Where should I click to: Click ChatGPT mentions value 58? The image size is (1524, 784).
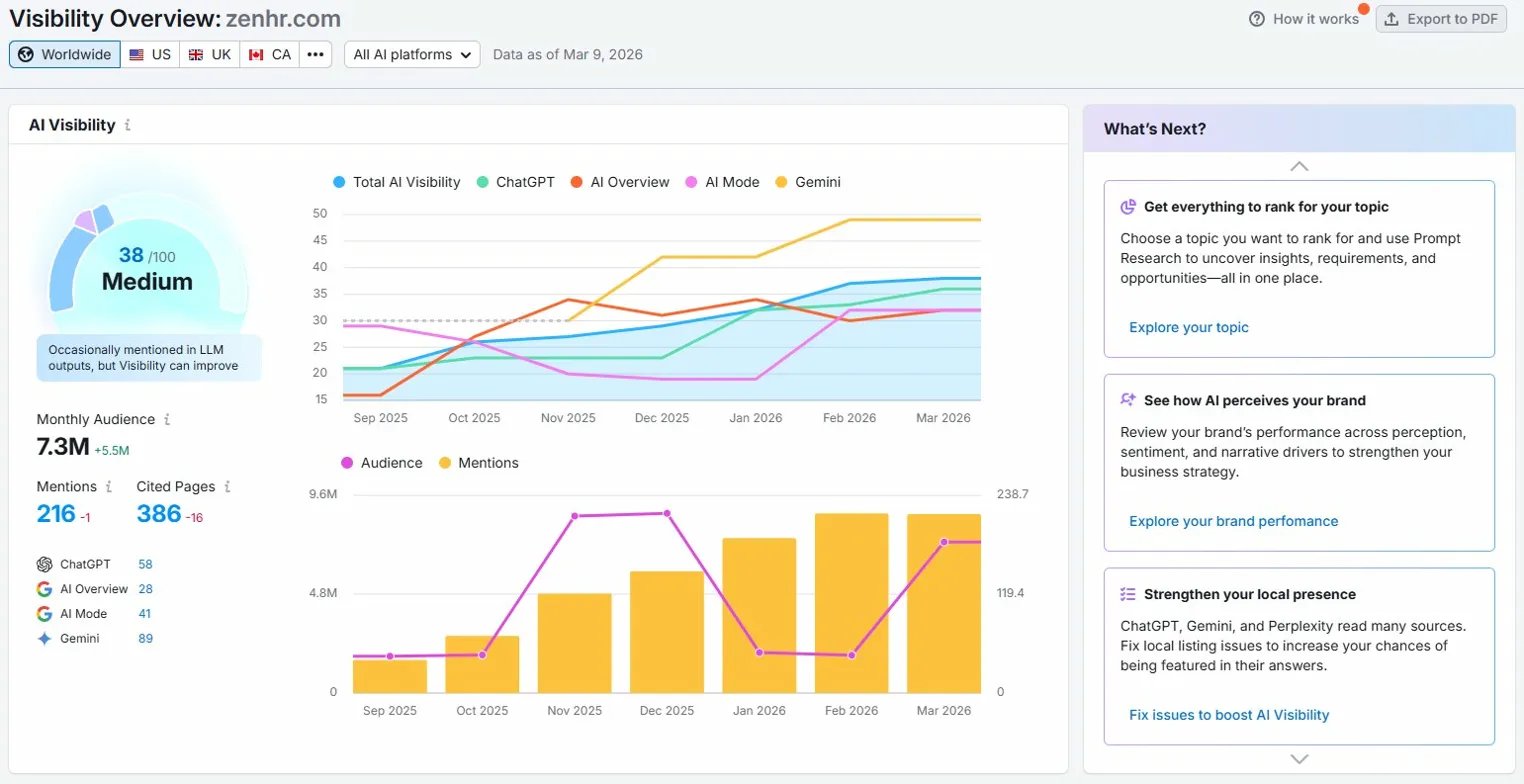pos(145,564)
